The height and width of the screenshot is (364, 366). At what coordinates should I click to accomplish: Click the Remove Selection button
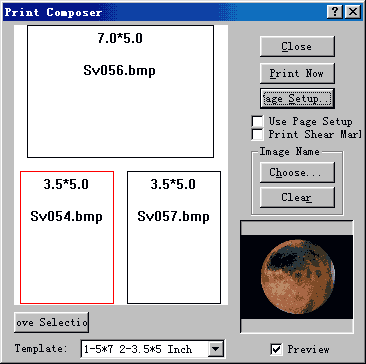[x=51, y=322]
